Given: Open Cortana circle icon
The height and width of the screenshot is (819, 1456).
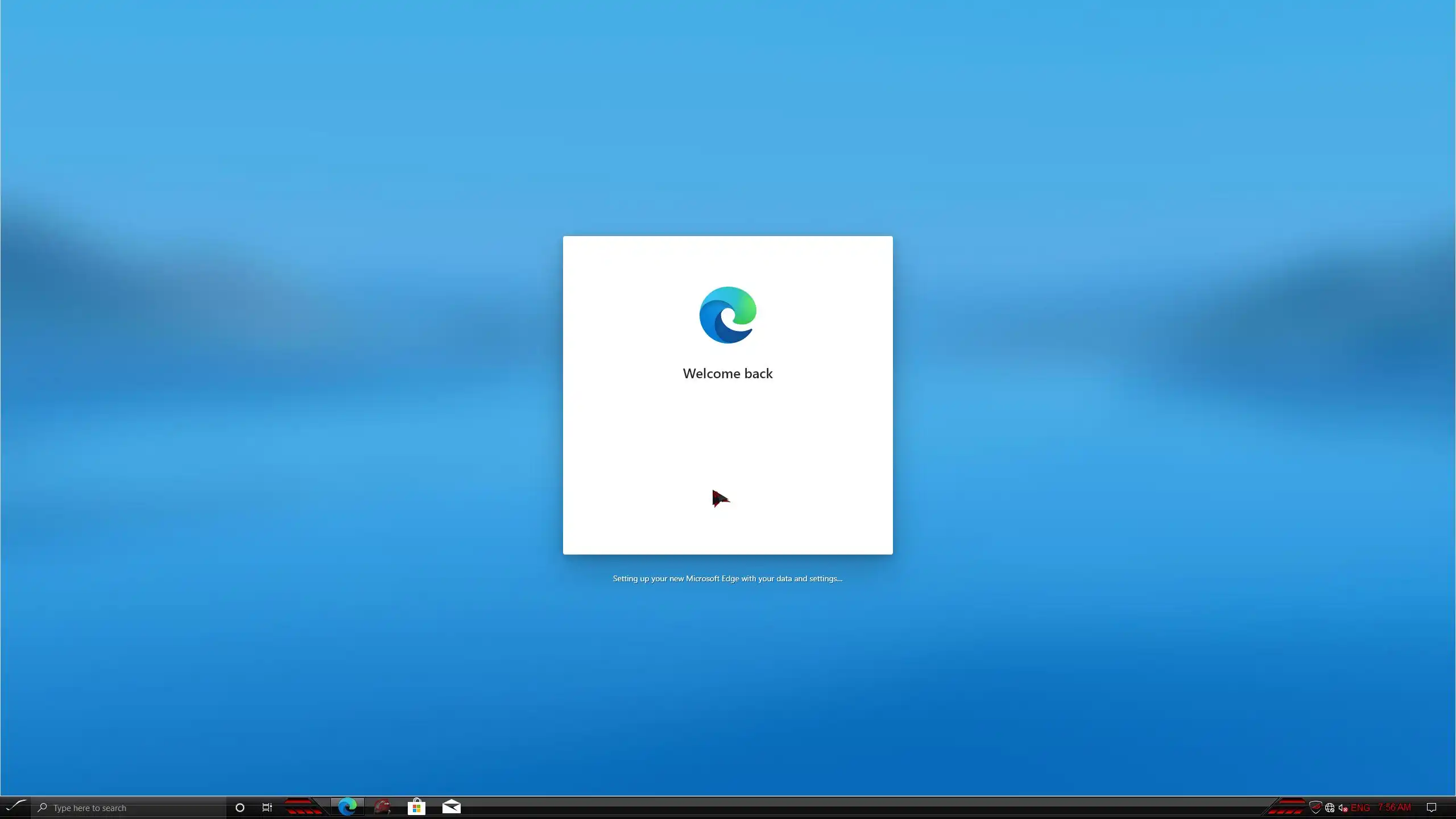Looking at the screenshot, I should coord(239,808).
